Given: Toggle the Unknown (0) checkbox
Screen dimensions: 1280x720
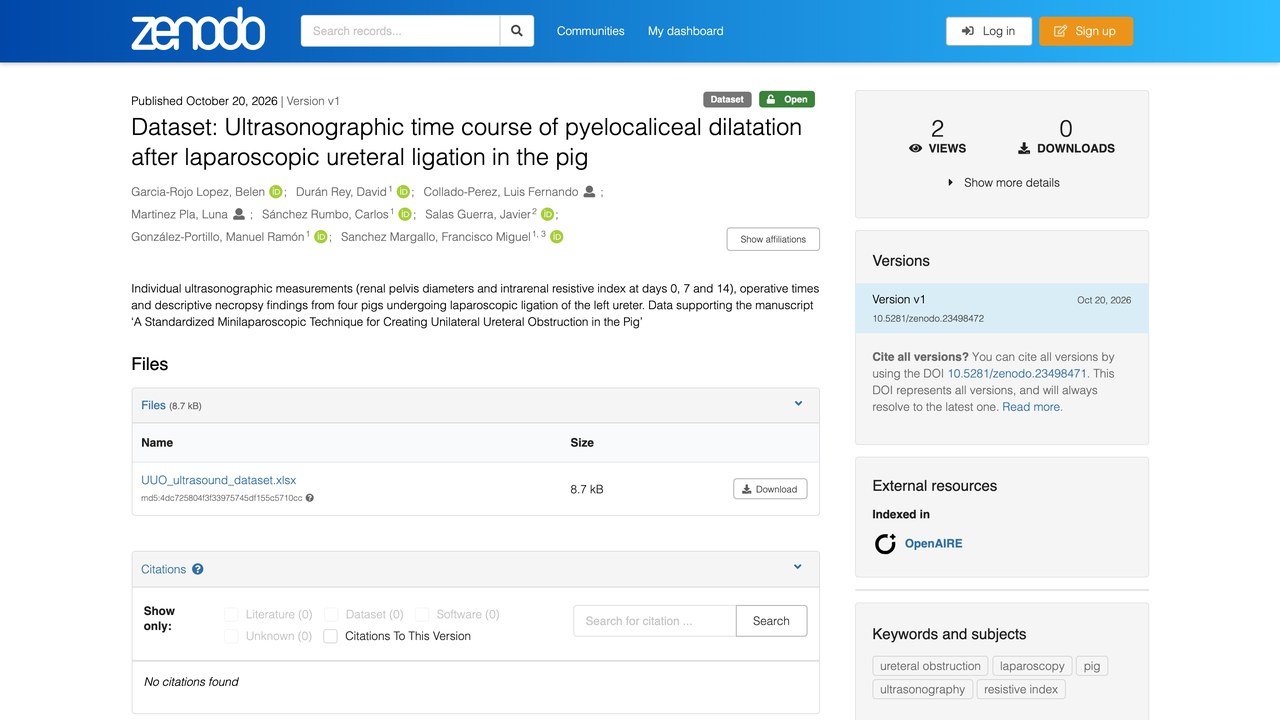Looking at the screenshot, I should (232, 636).
